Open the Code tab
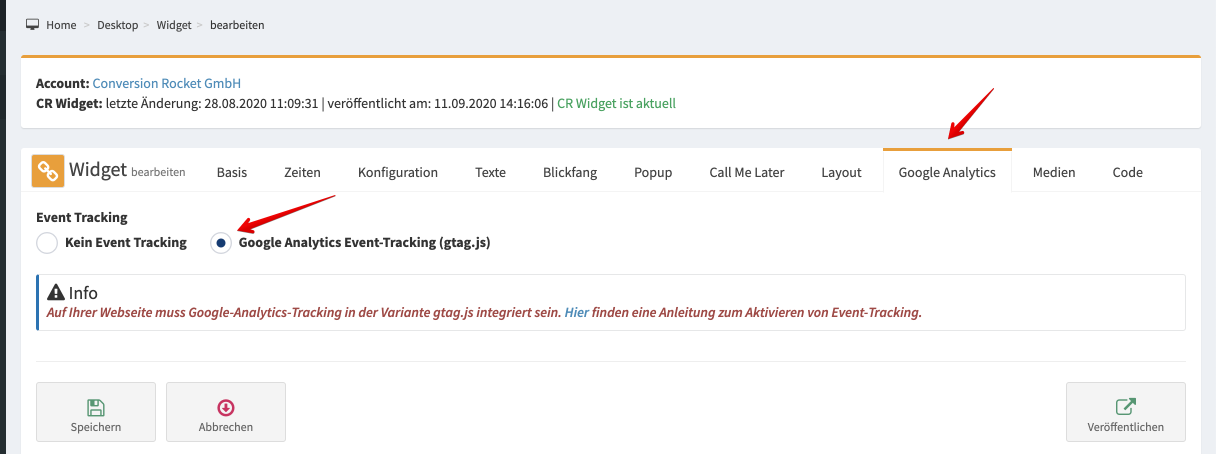Viewport: 1216px width, 454px height. [1128, 172]
